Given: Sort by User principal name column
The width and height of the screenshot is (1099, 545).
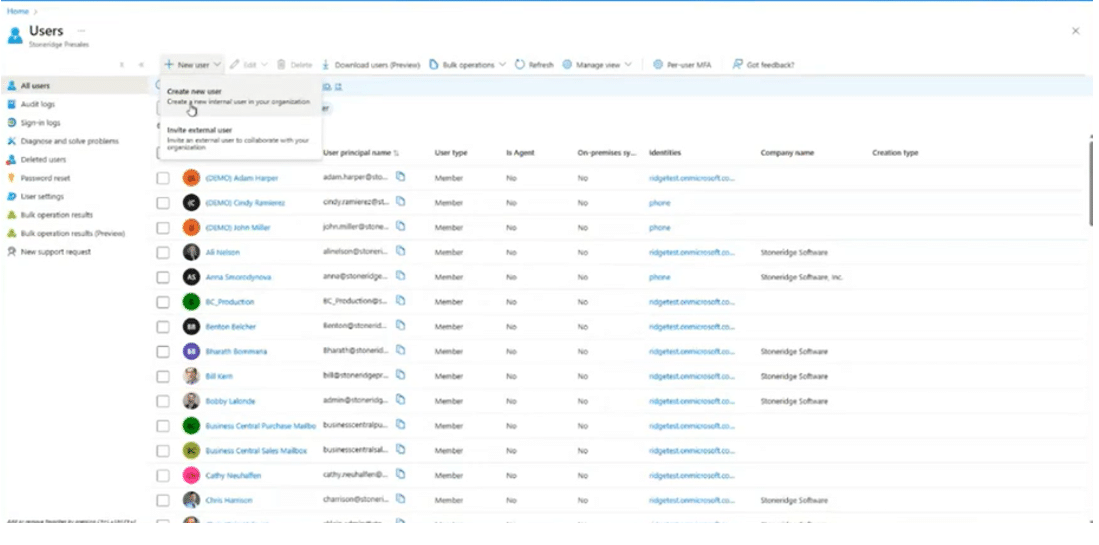Looking at the screenshot, I should (358, 153).
